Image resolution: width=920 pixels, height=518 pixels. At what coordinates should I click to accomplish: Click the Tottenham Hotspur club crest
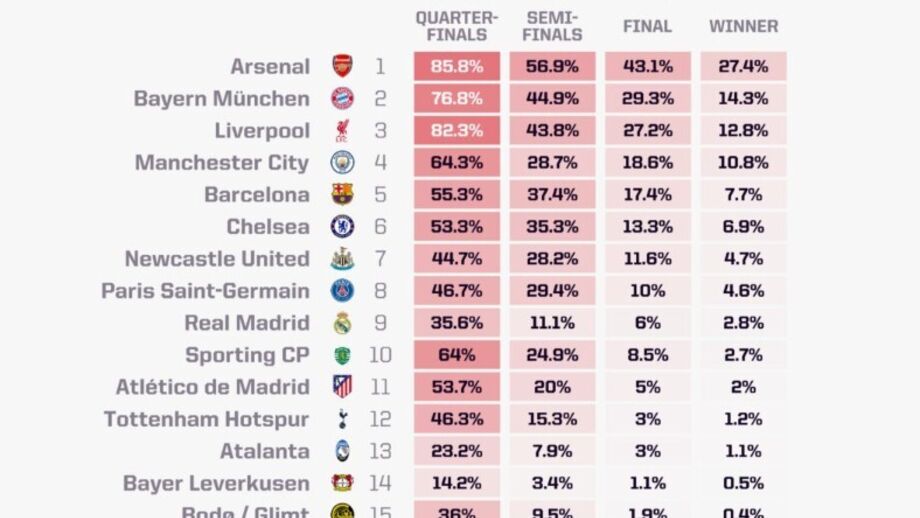point(342,419)
